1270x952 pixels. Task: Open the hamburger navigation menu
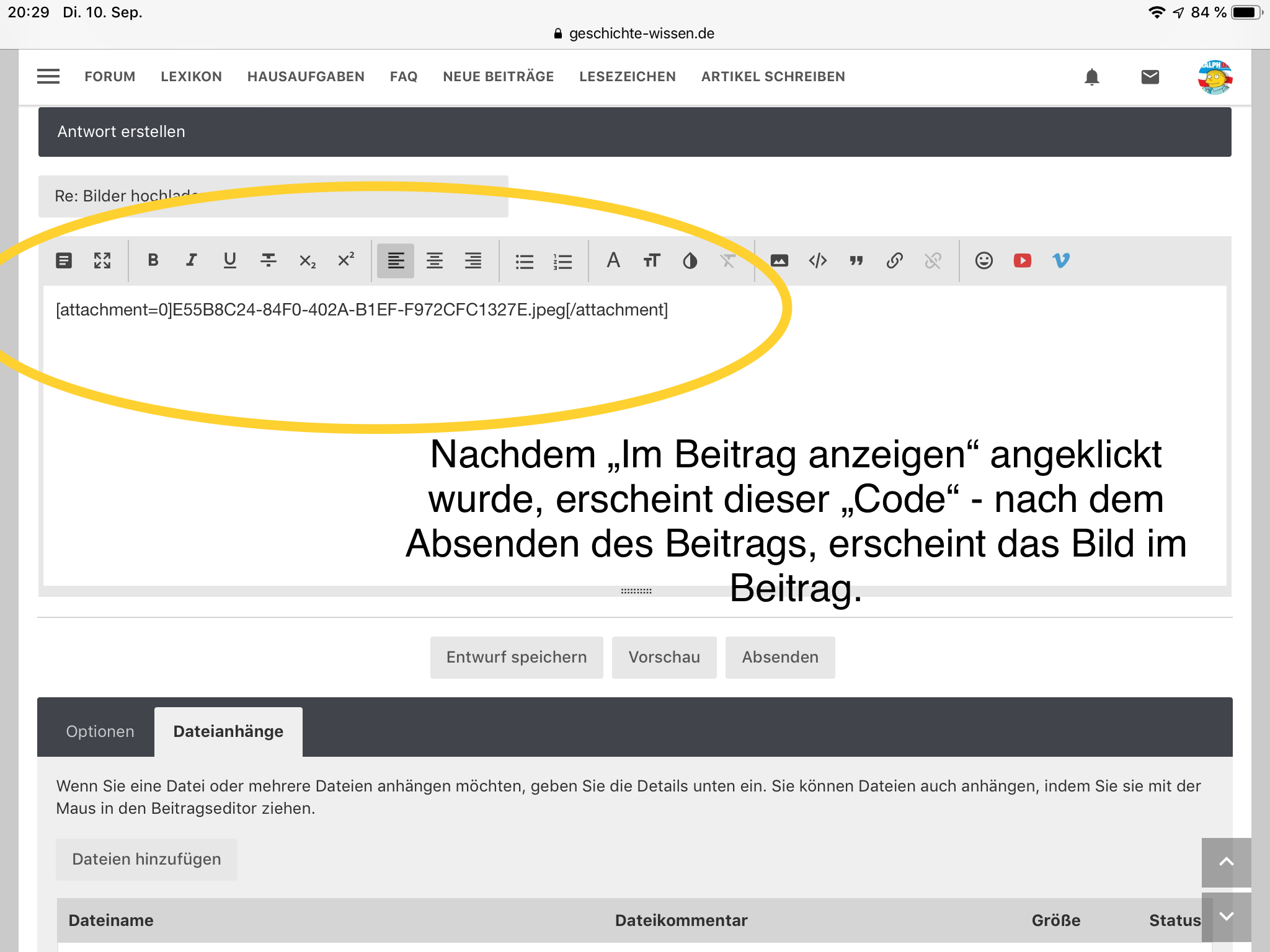[48, 76]
